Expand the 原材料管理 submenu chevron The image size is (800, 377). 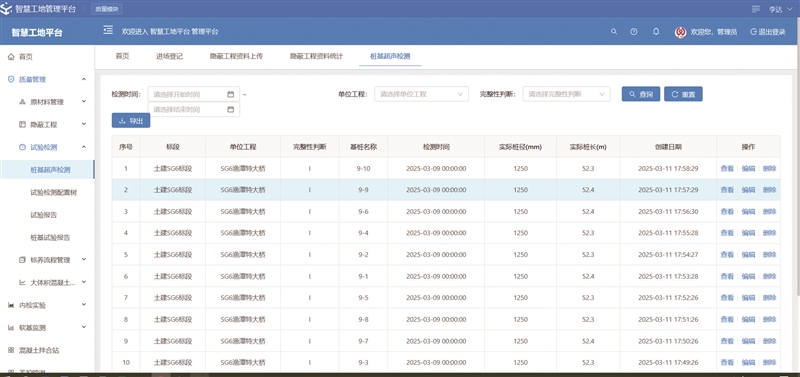tap(84, 102)
